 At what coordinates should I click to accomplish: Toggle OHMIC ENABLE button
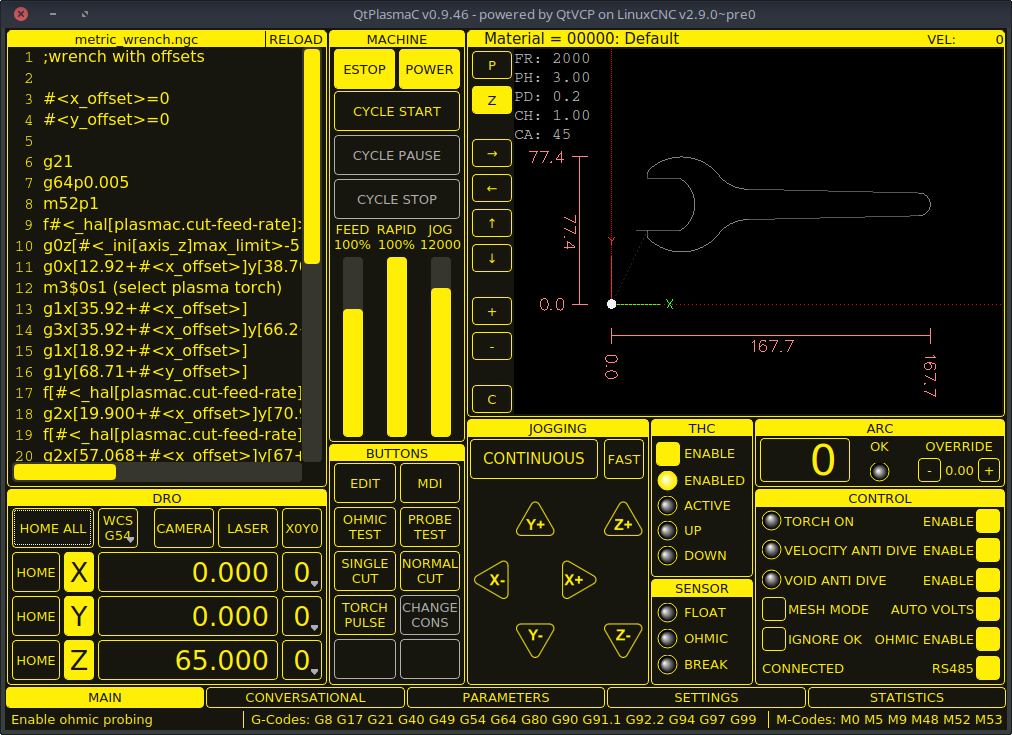(x=987, y=639)
